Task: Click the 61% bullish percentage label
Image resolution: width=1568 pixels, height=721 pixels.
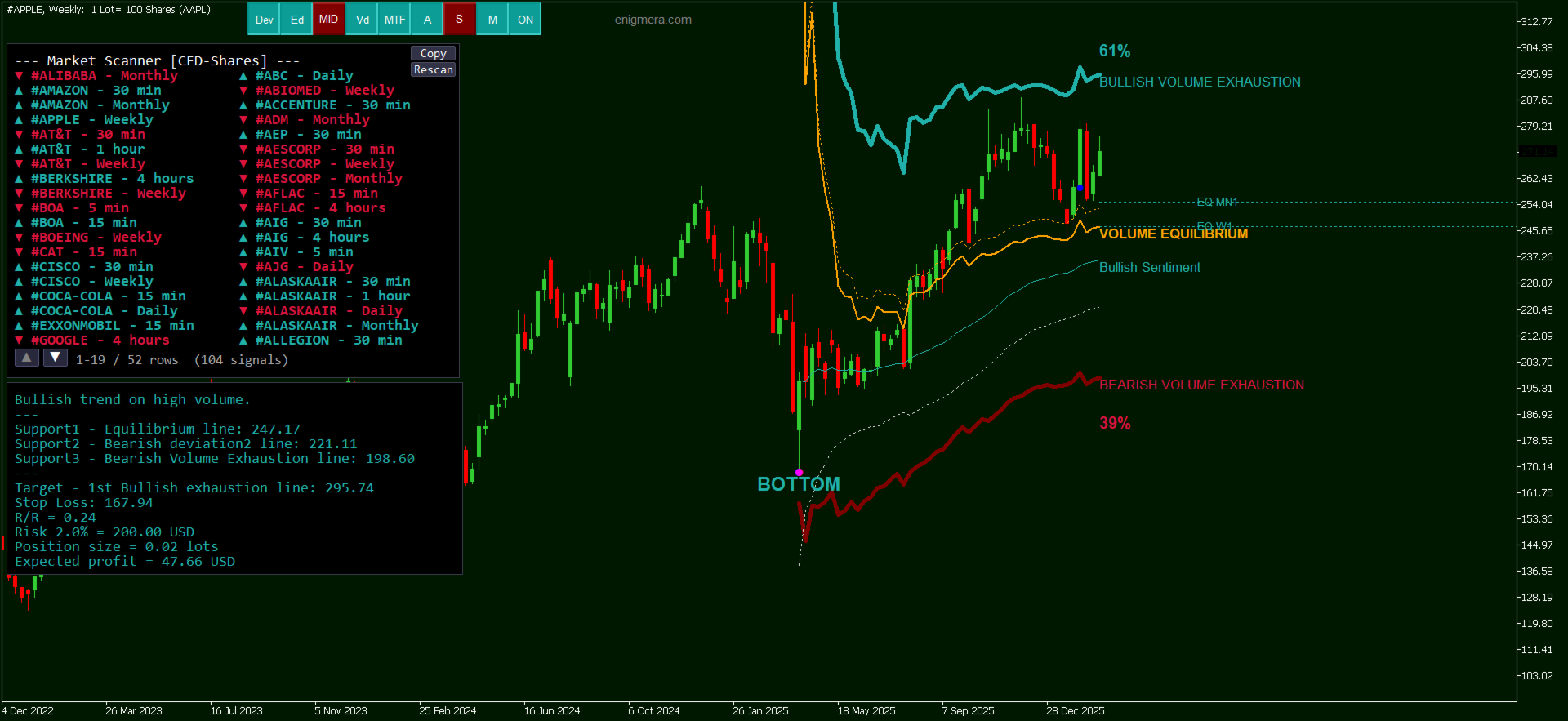Action: [1115, 51]
